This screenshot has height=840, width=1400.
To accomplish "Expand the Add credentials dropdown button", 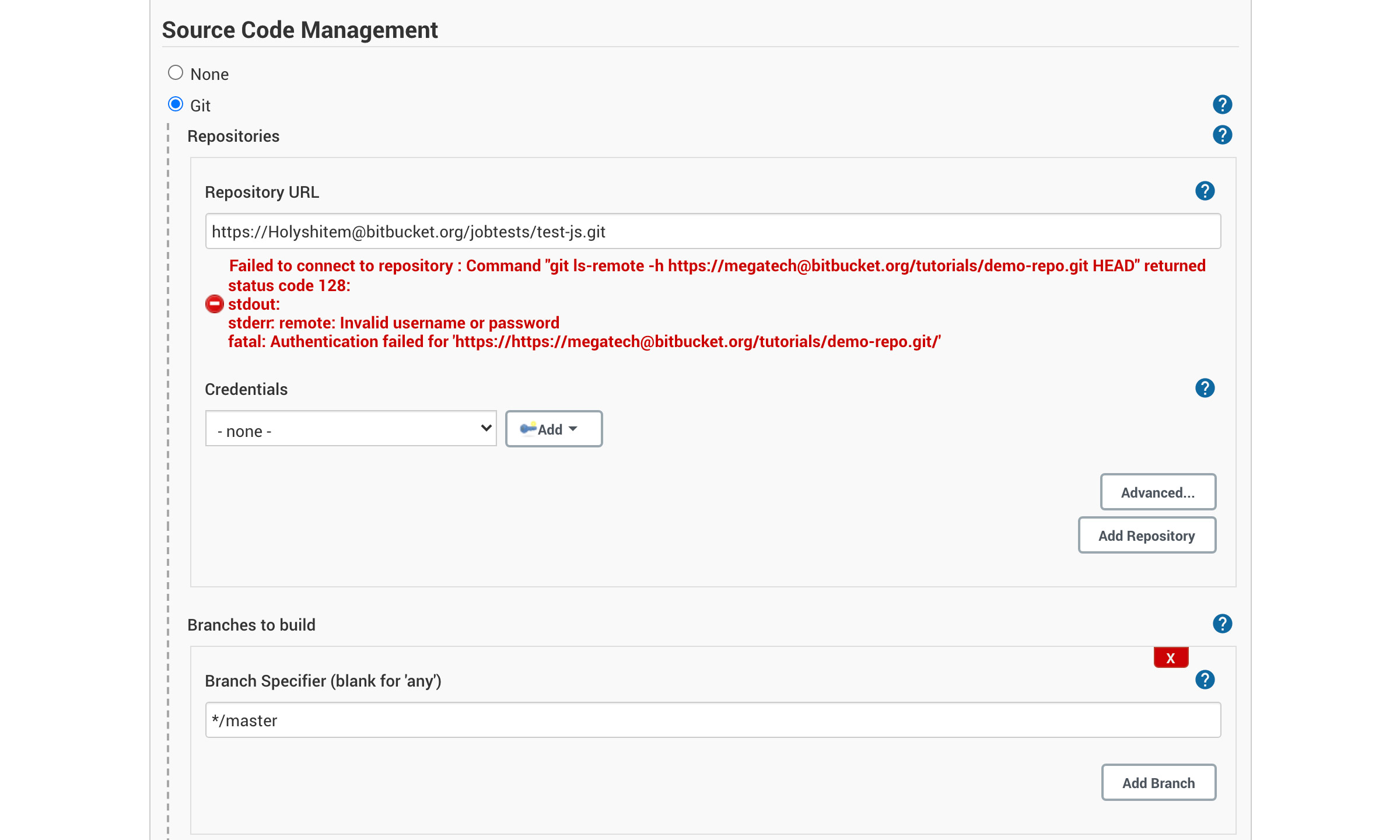I will [x=554, y=429].
